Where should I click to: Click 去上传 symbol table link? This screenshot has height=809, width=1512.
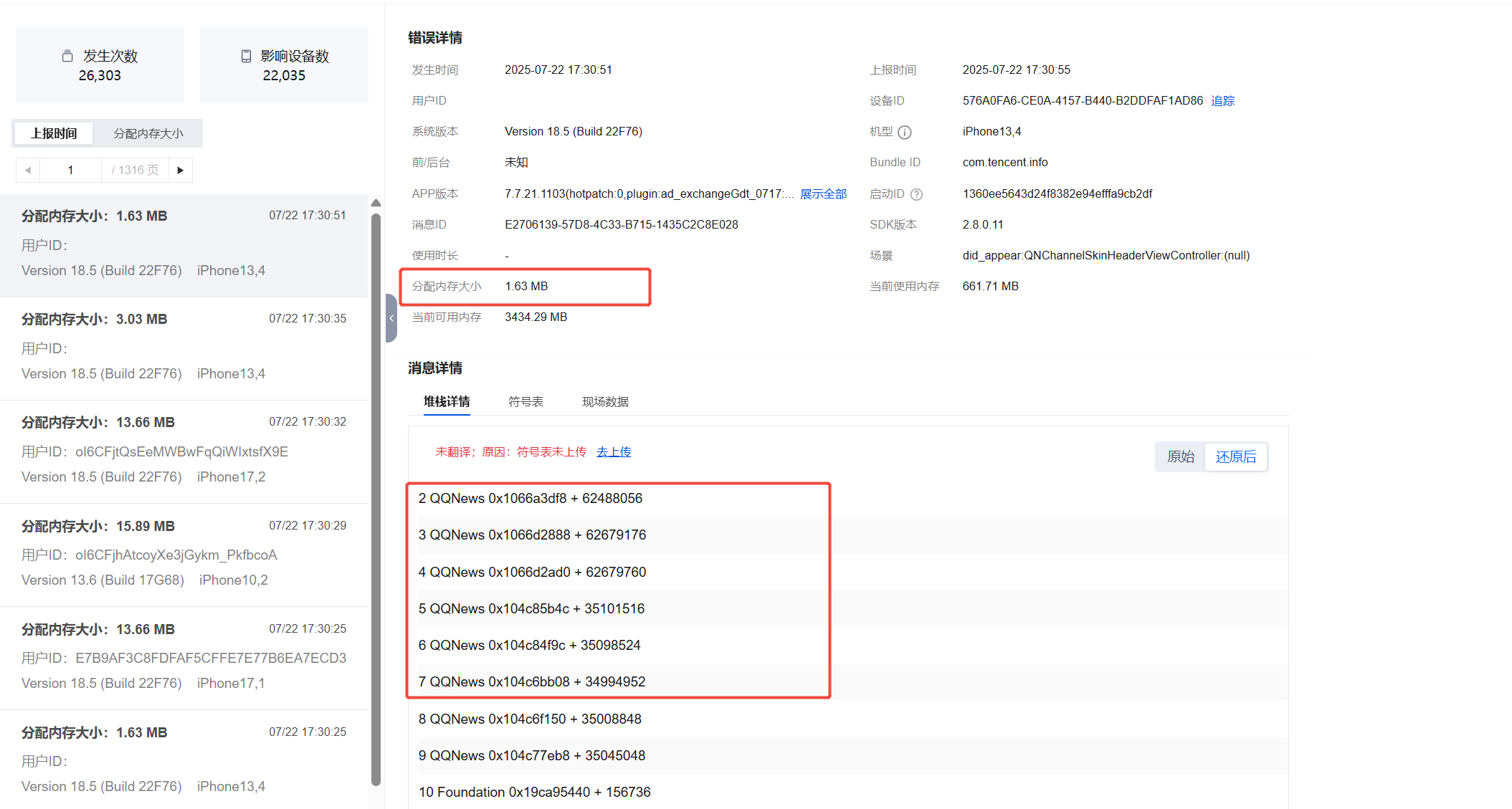[614, 451]
